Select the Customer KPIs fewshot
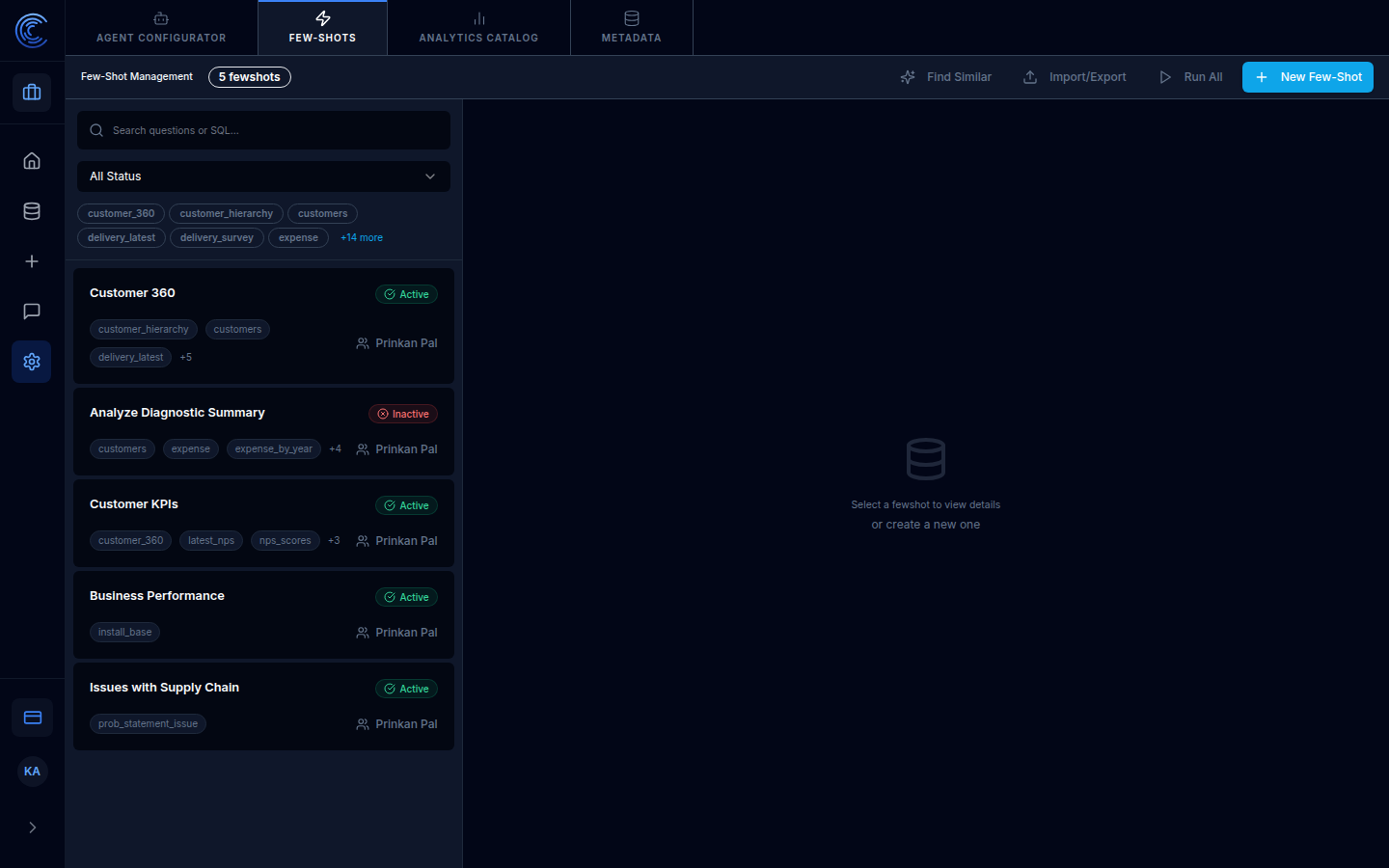Viewport: 1389px width, 868px height. pyautogui.click(x=263, y=523)
